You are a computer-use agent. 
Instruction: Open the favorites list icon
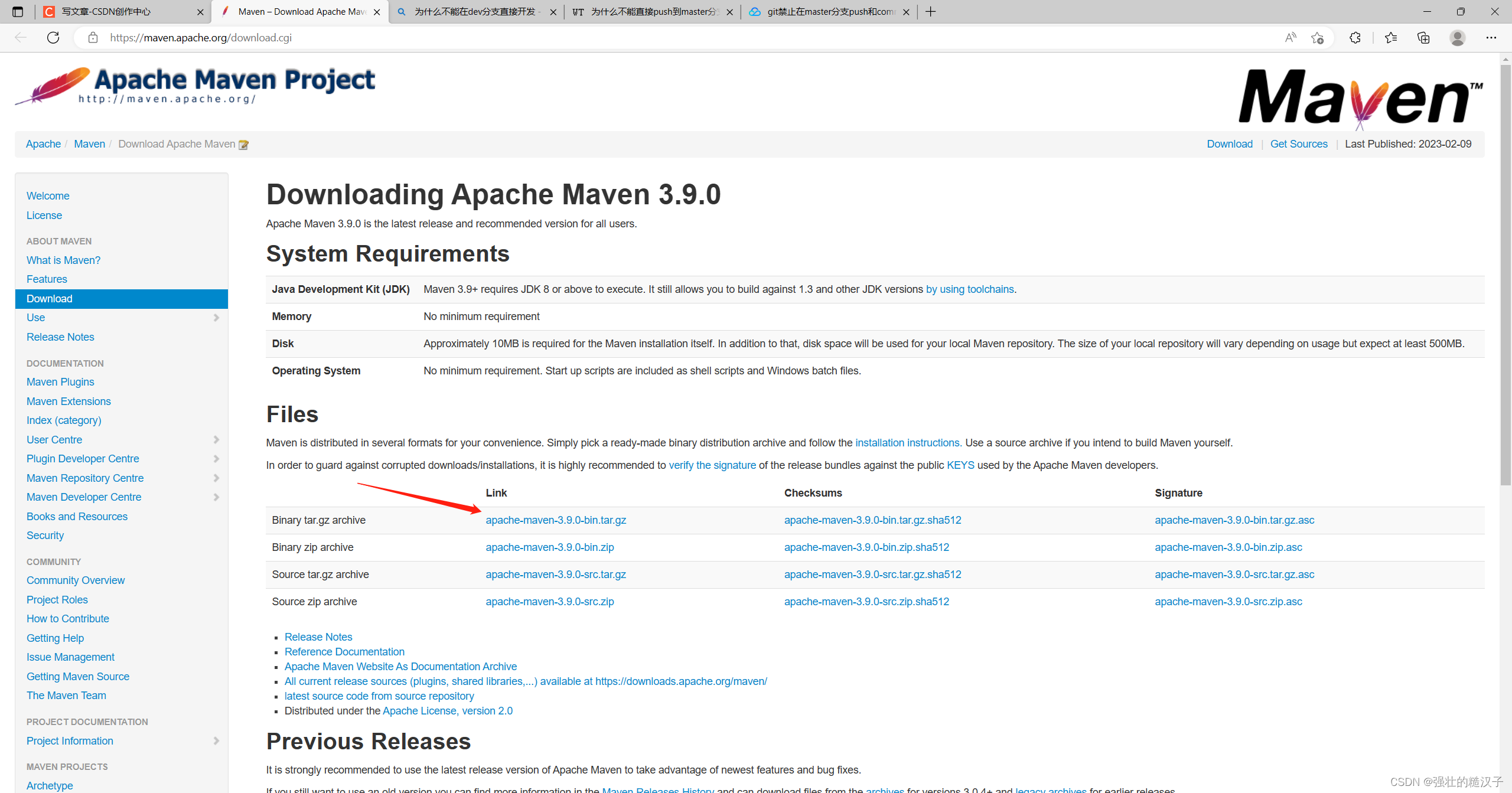pos(1390,38)
